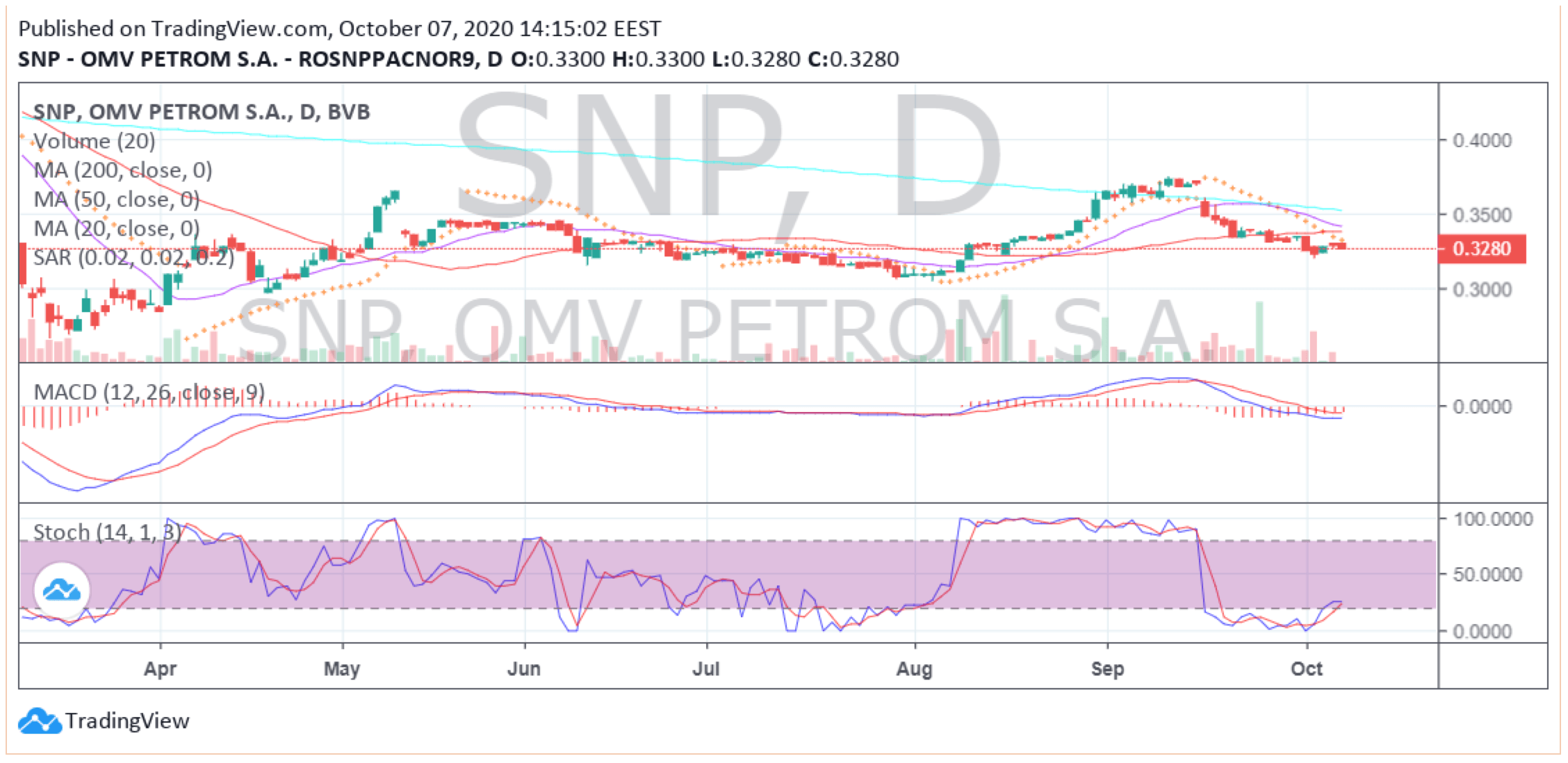Click the TradingView logo in the footer
Screen dimensions: 1568x763
coord(40,721)
